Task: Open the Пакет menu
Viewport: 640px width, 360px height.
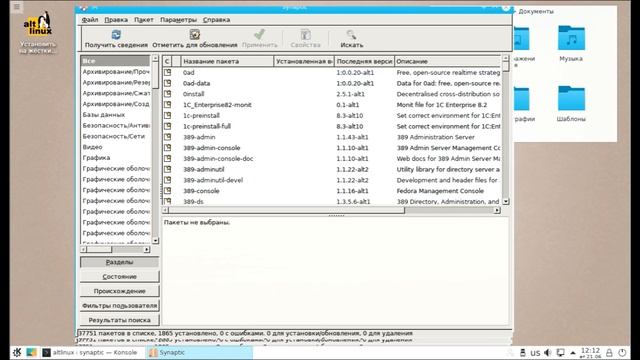Action: tap(144, 20)
